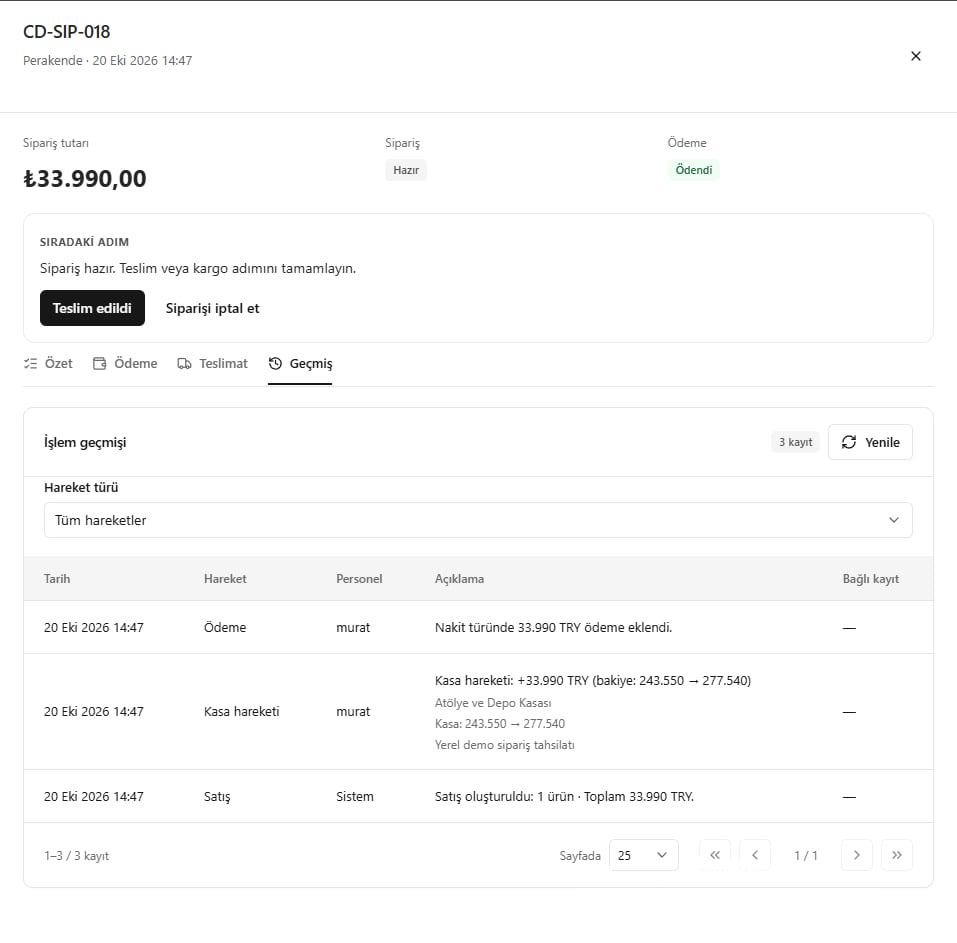Jump to the last page of records
This screenshot has height=943, width=957.
[x=897, y=855]
